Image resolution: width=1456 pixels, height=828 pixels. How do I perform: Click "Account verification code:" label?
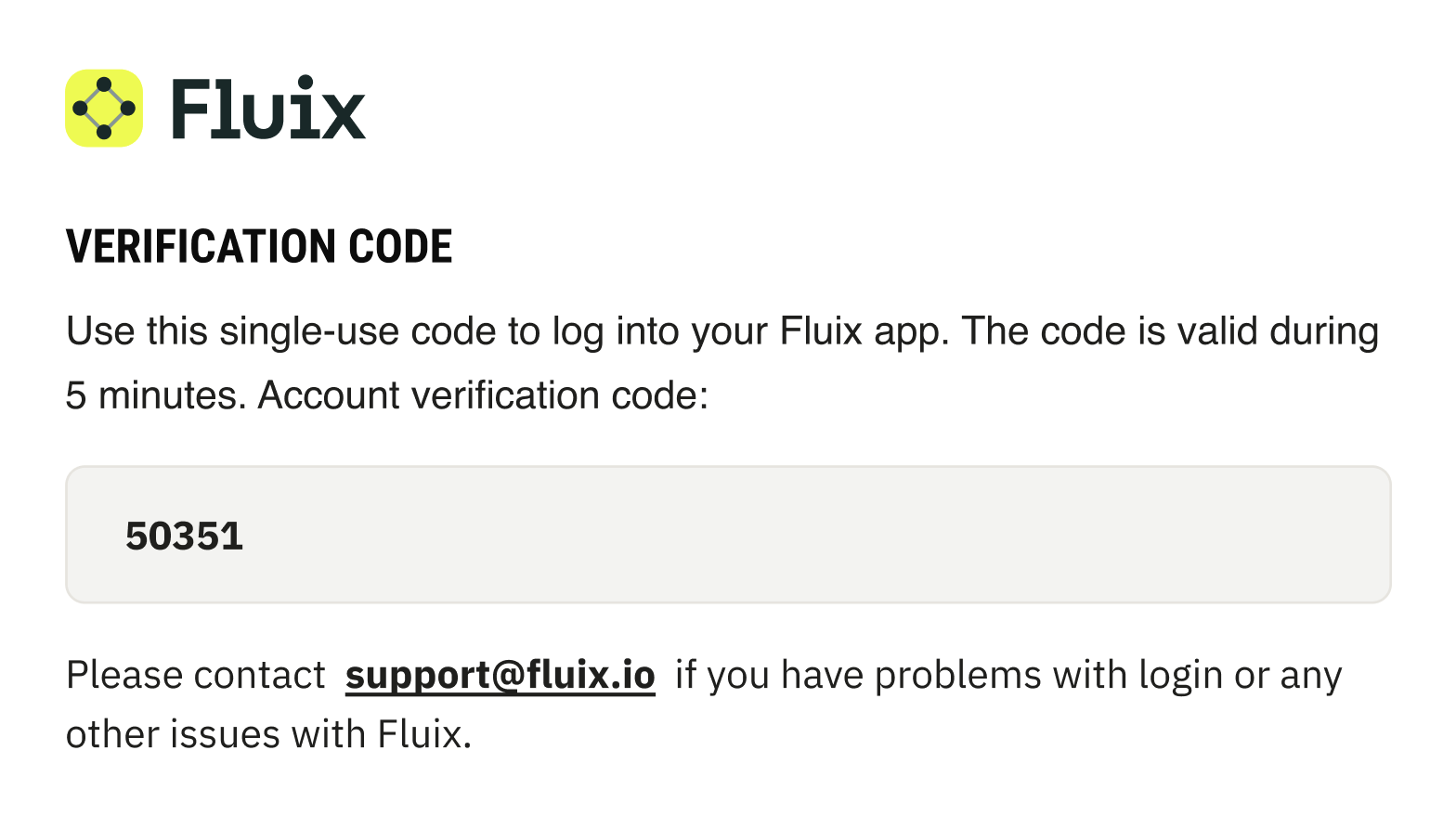pyautogui.click(x=483, y=396)
